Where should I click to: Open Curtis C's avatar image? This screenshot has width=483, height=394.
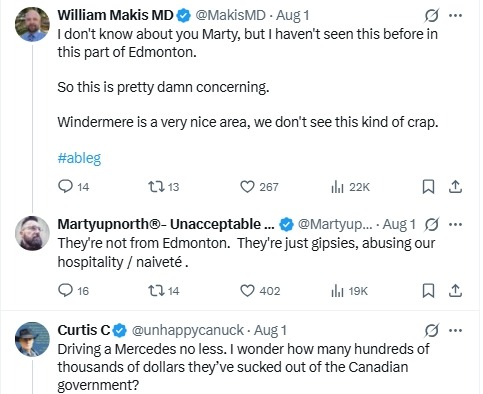point(32,339)
